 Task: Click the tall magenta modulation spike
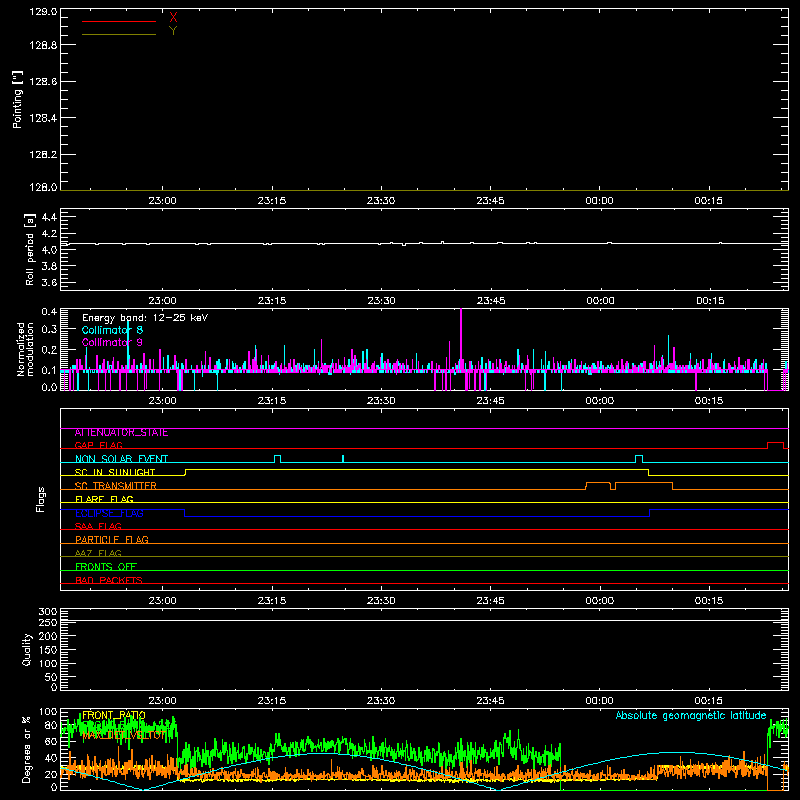click(x=461, y=339)
